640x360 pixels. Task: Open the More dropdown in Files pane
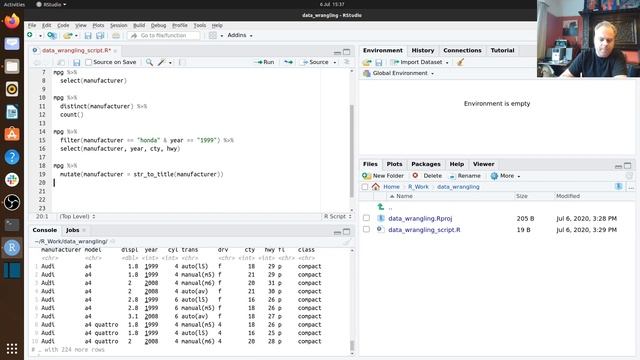(505, 176)
